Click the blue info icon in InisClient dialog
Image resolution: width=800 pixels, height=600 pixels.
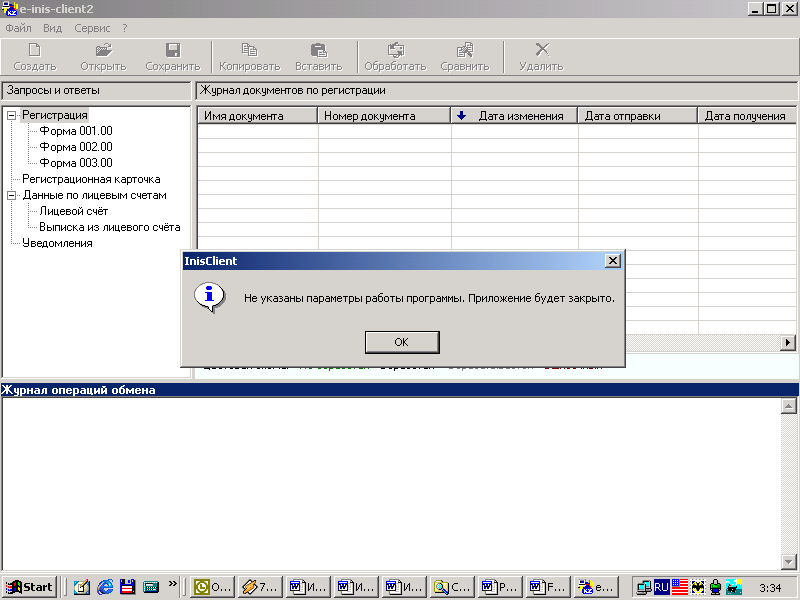coord(209,297)
